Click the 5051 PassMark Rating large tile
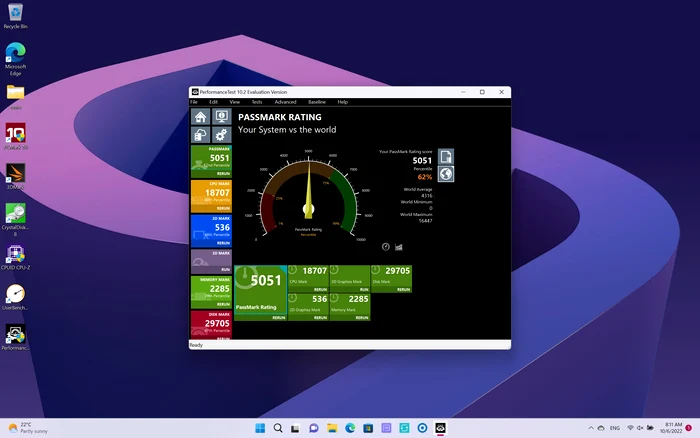The image size is (700, 438). click(260, 292)
